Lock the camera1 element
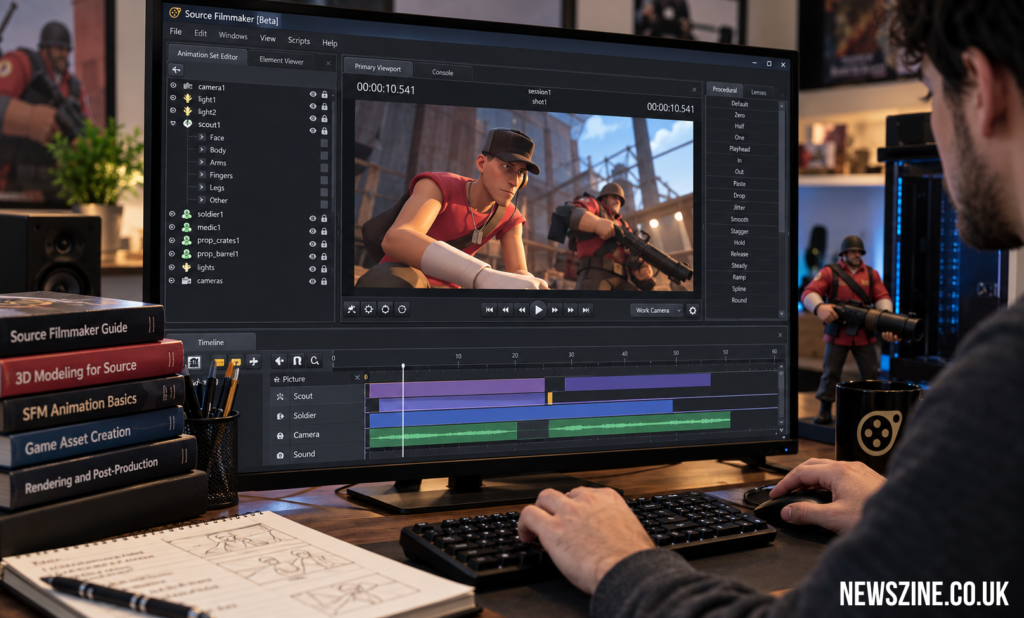This screenshot has width=1024, height=618. pos(325,95)
